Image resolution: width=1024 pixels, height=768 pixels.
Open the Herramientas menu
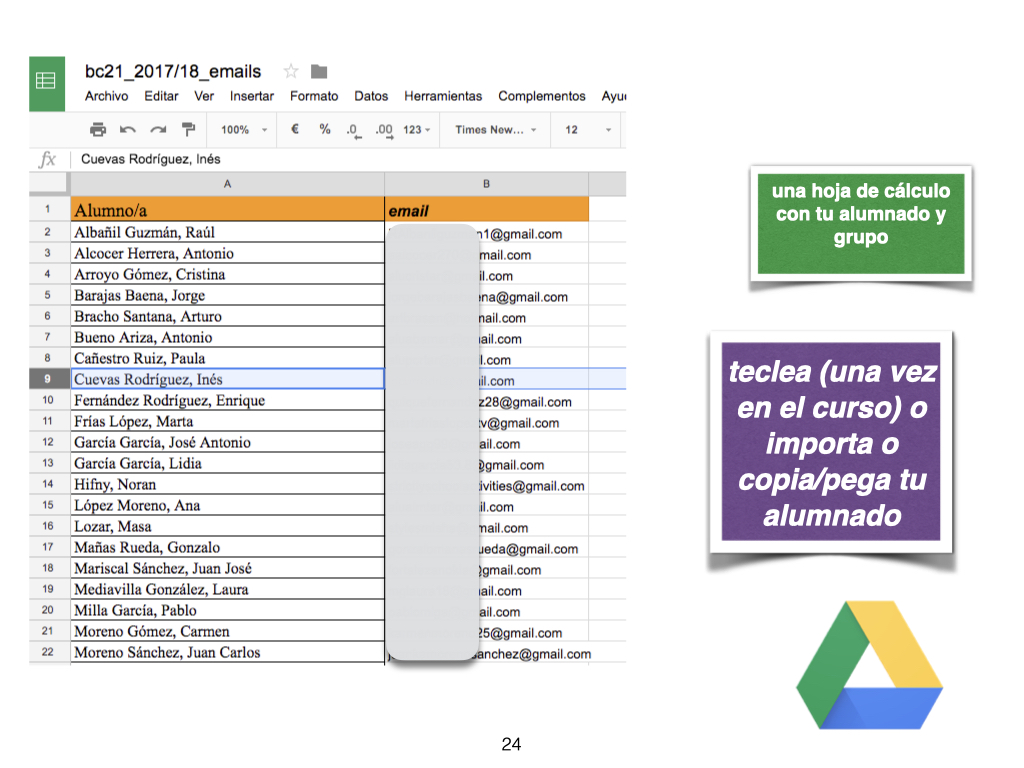tap(443, 96)
